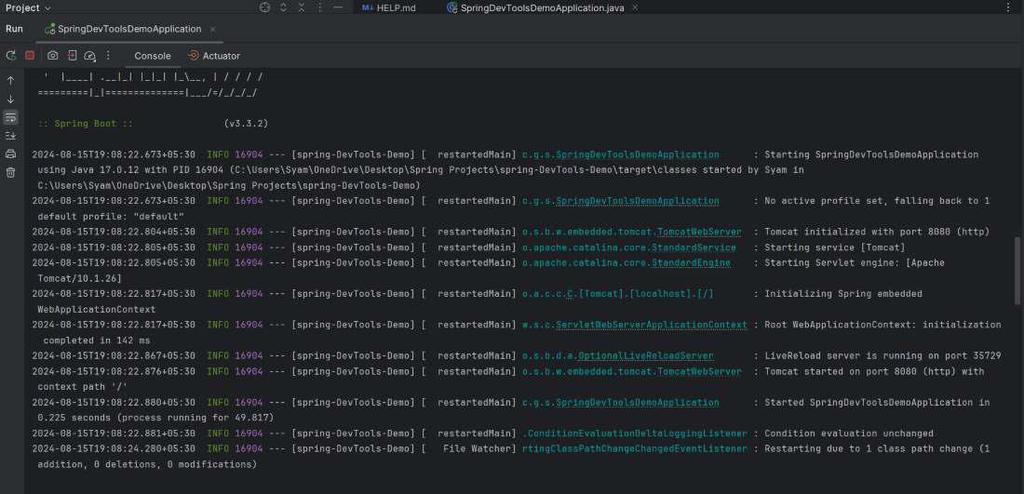The height and width of the screenshot is (494, 1024).
Task: Click SpringDevToolsDemoApplication link on 'No active profile' line
Action: (x=637, y=201)
